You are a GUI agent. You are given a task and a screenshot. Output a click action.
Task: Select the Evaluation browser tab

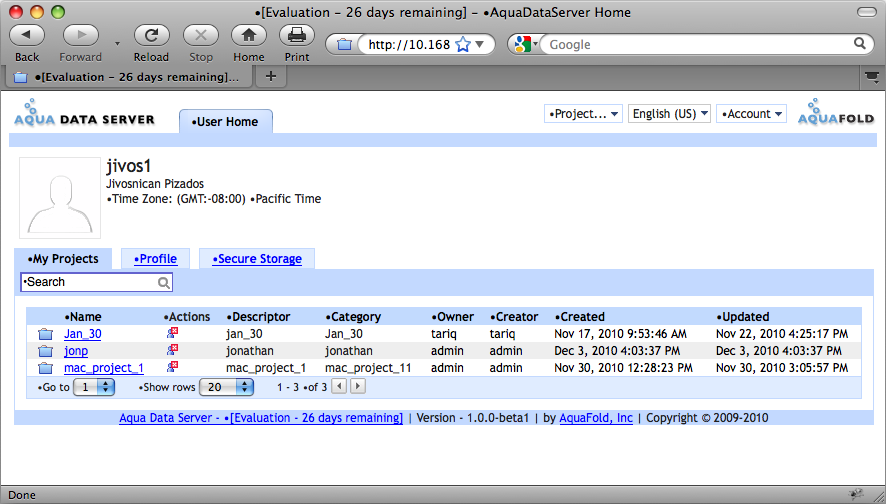click(x=128, y=77)
